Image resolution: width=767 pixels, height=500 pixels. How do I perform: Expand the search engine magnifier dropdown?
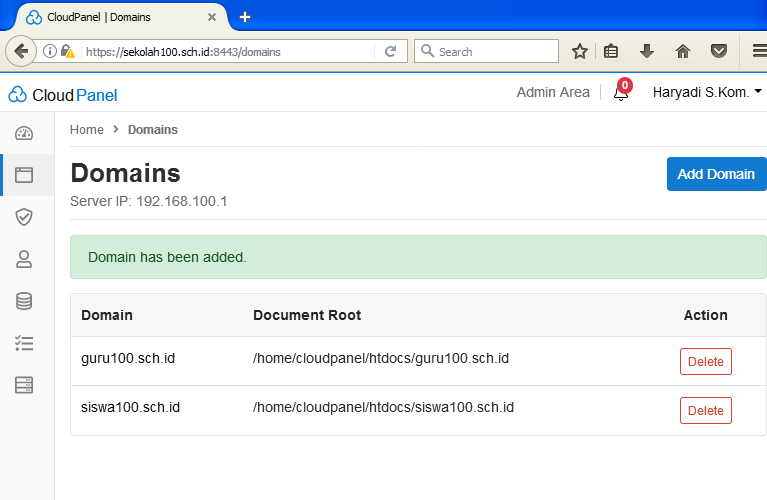pyautogui.click(x=427, y=51)
